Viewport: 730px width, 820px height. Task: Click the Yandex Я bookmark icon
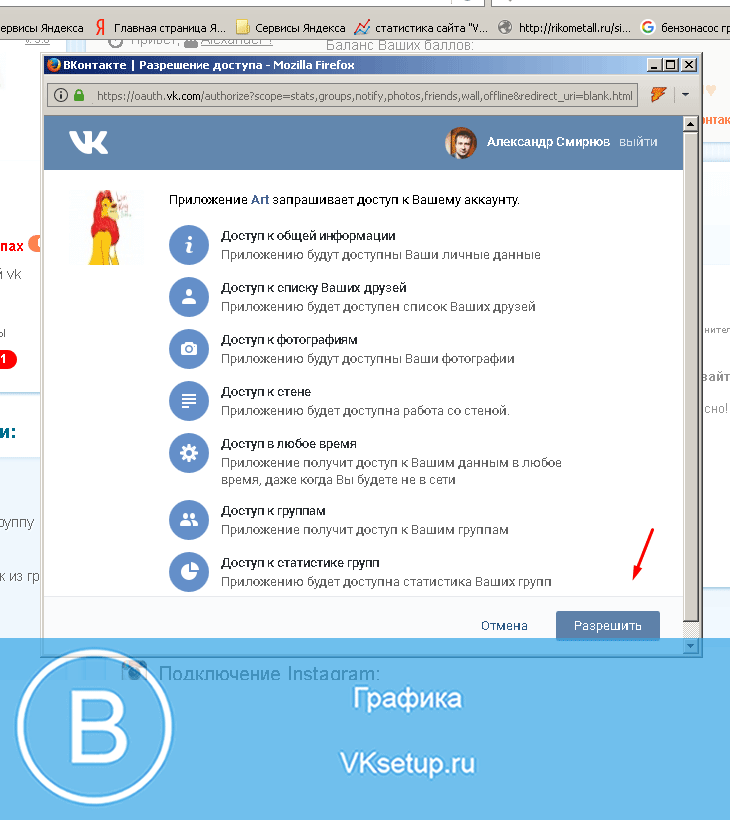100,27
